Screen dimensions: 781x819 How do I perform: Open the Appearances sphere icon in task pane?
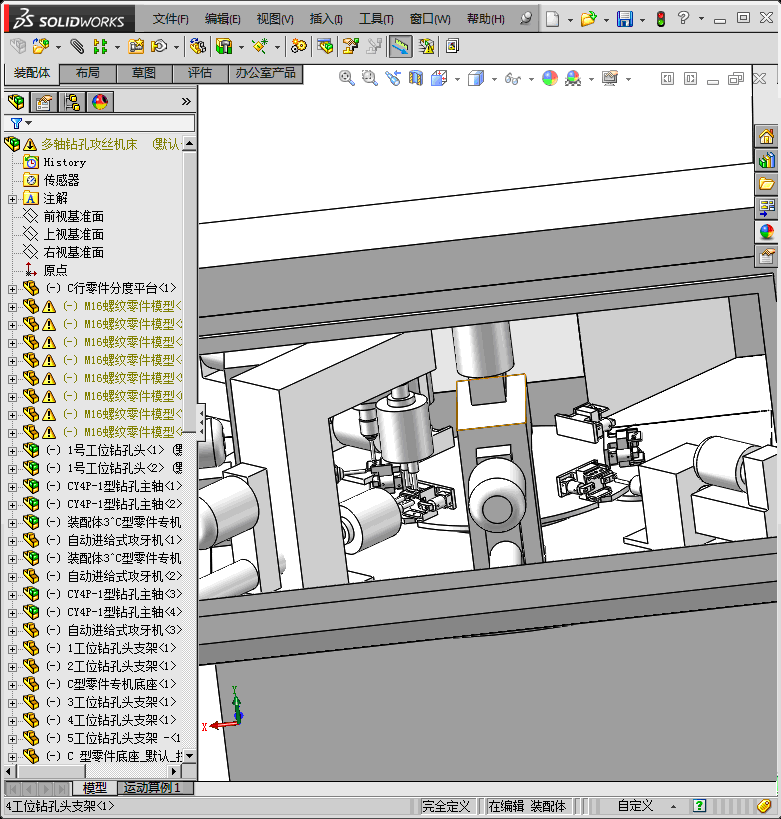(766, 232)
